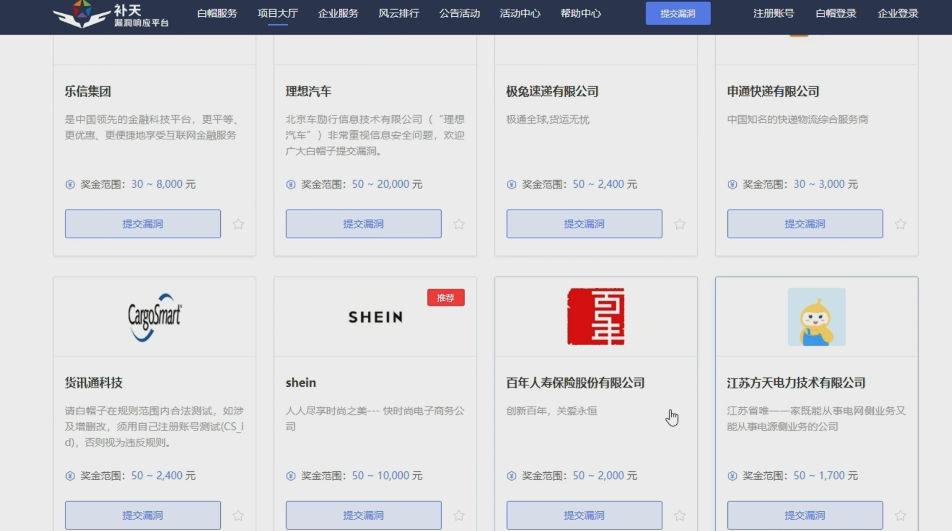Image resolution: width=952 pixels, height=531 pixels.
Task: Submit a vulnerability for 理想汽车
Action: tap(364, 224)
